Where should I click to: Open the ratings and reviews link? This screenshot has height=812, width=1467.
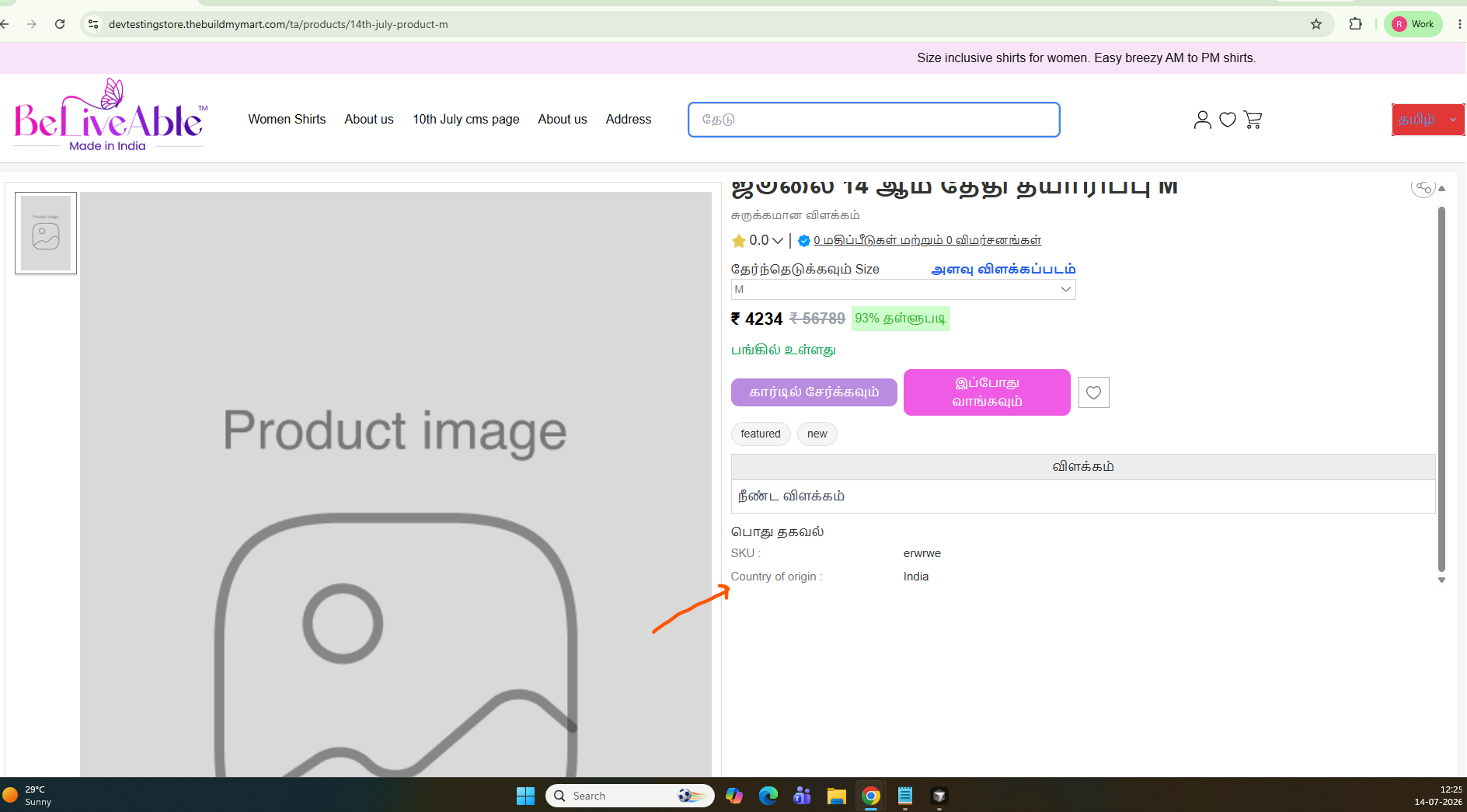[x=928, y=241]
